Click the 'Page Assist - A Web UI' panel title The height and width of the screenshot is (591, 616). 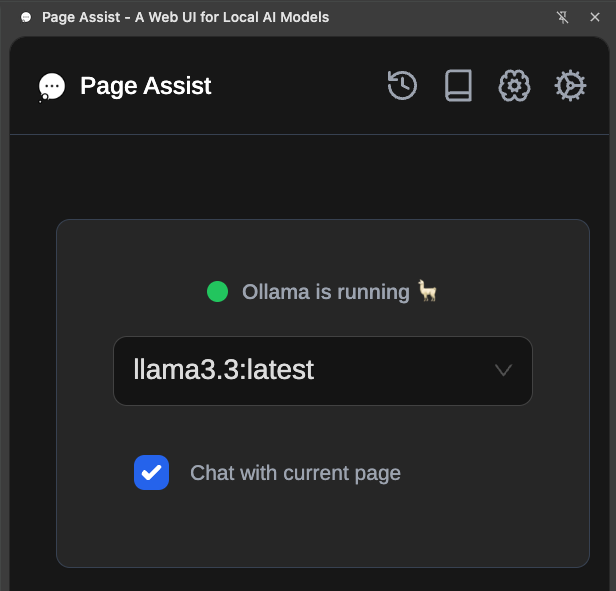(185, 17)
